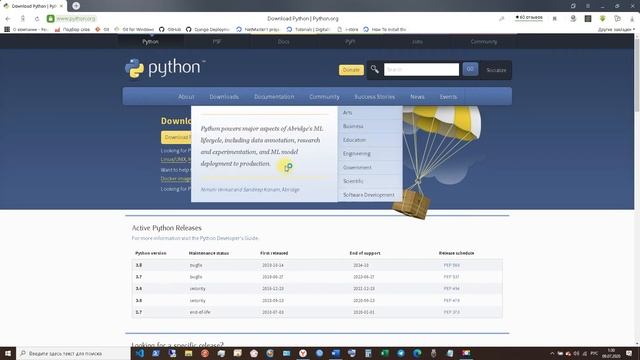Select the Jobs tab in the top bar

coord(417,41)
